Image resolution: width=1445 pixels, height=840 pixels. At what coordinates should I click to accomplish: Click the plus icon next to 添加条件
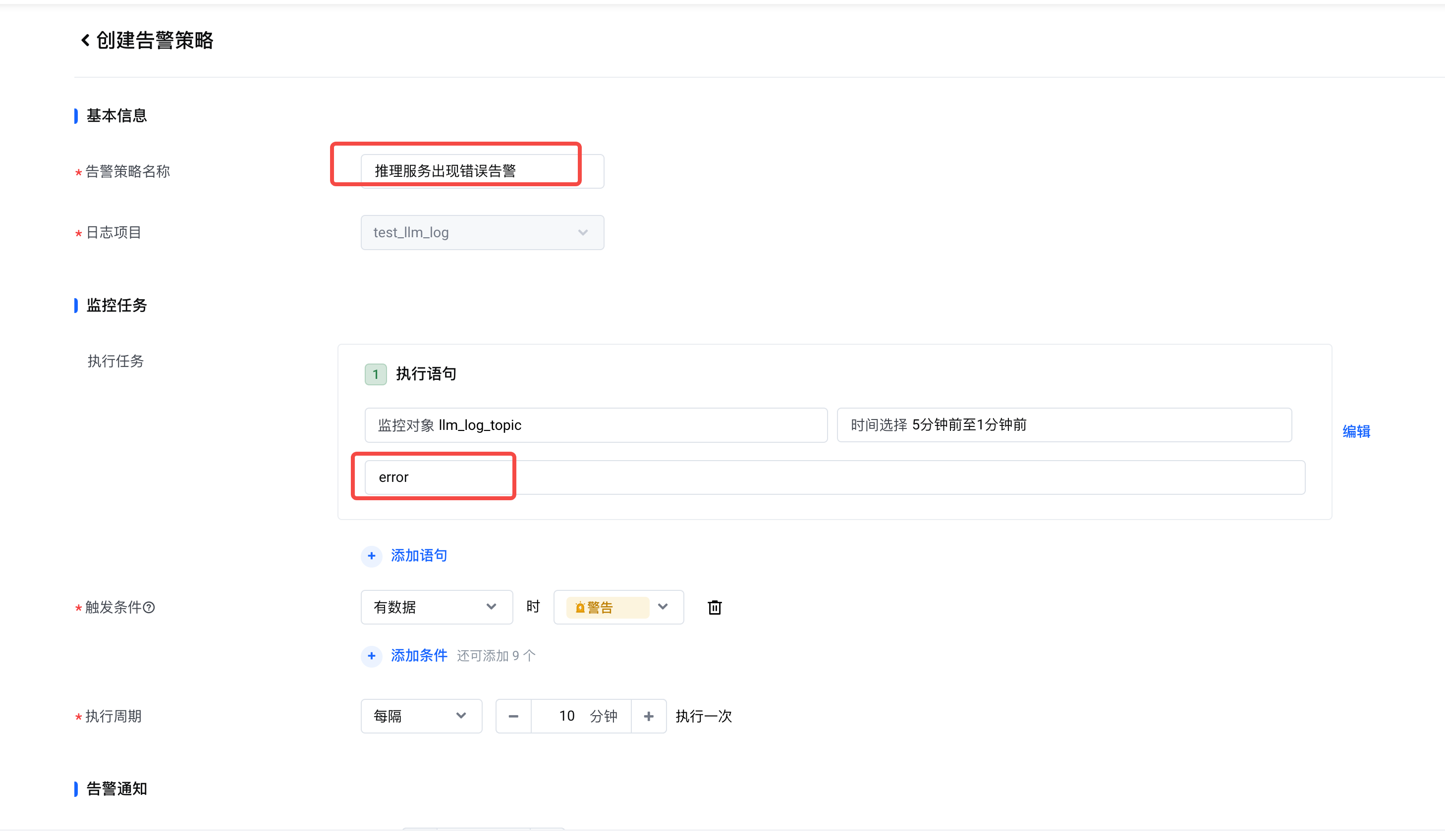coord(372,655)
